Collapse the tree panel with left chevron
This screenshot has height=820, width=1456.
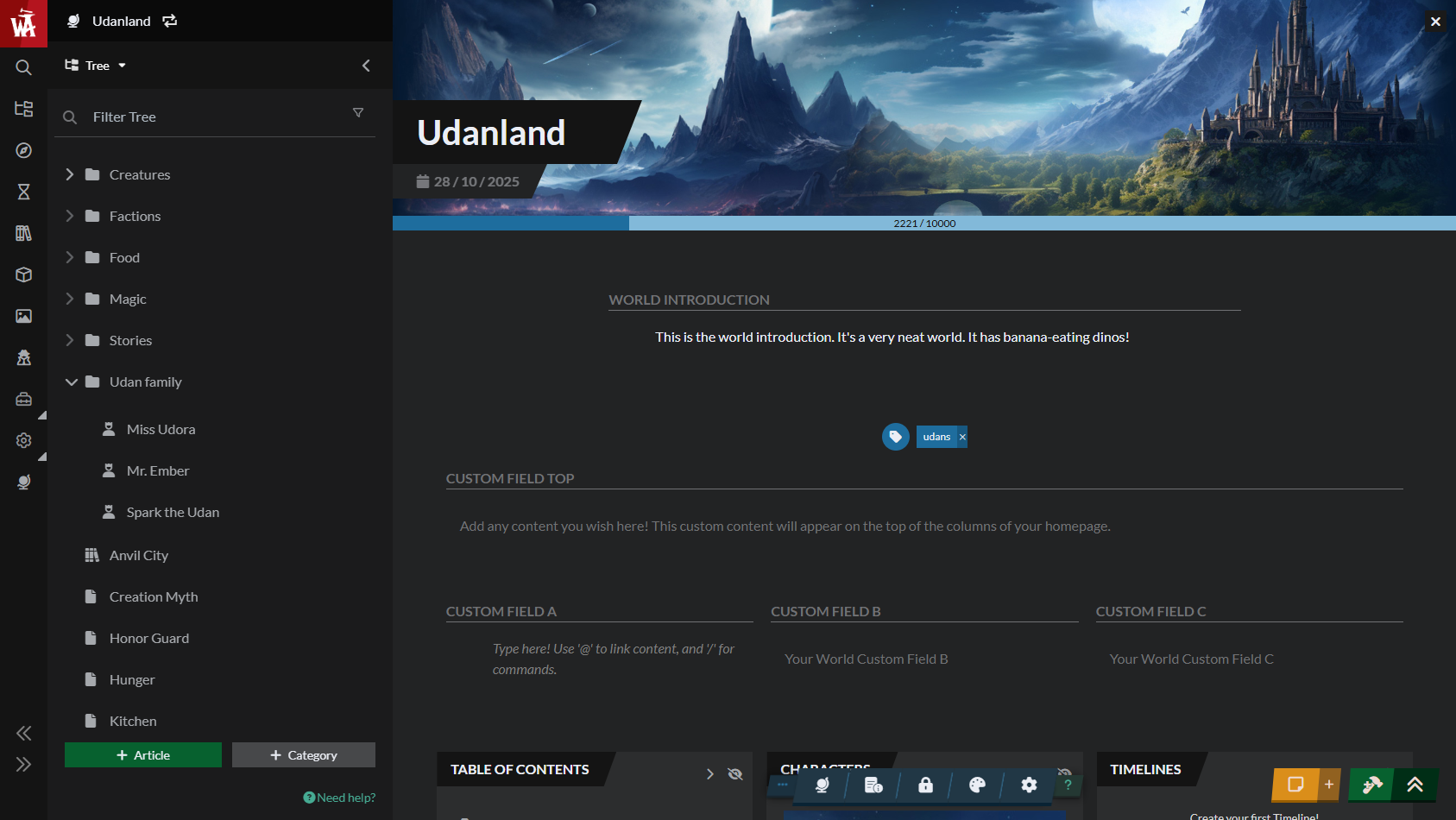[366, 66]
